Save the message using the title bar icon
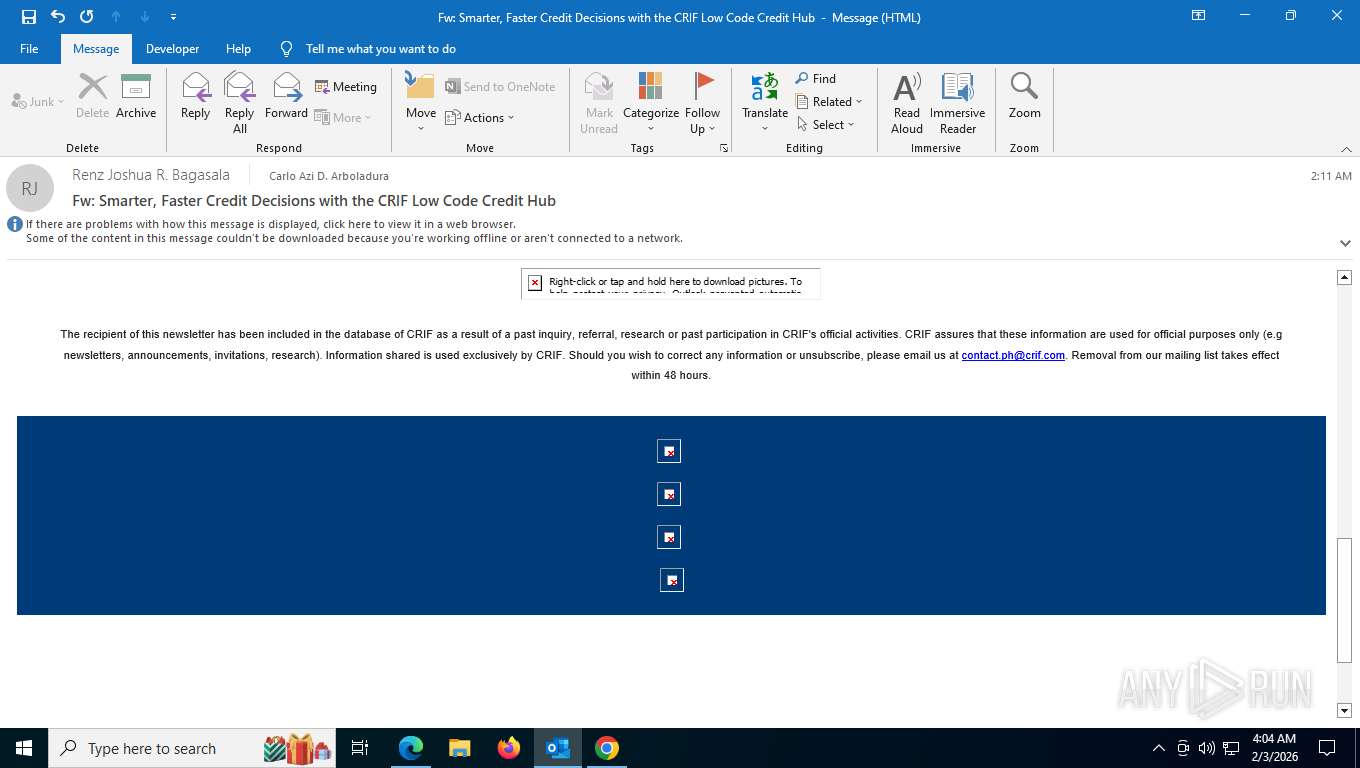This screenshot has width=1360, height=768. coord(29,17)
